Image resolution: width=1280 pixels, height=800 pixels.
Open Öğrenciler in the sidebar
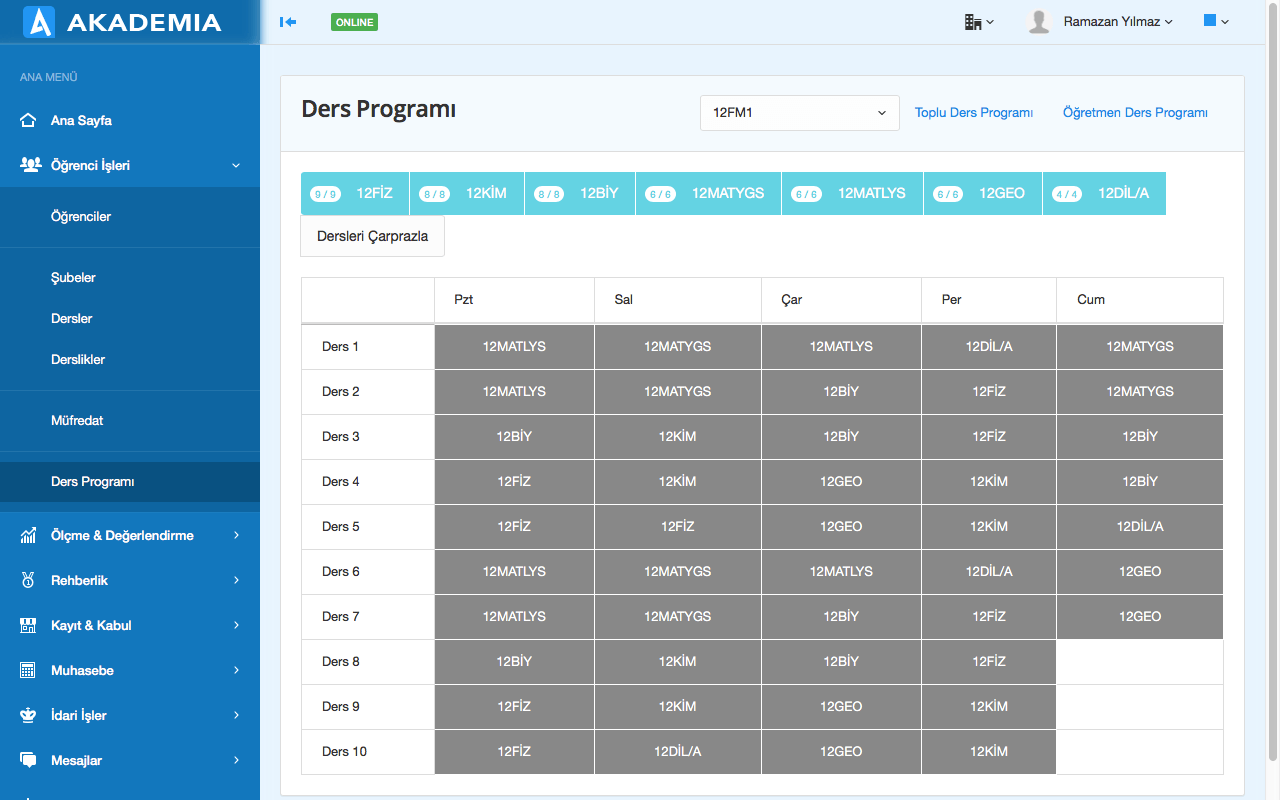click(81, 216)
